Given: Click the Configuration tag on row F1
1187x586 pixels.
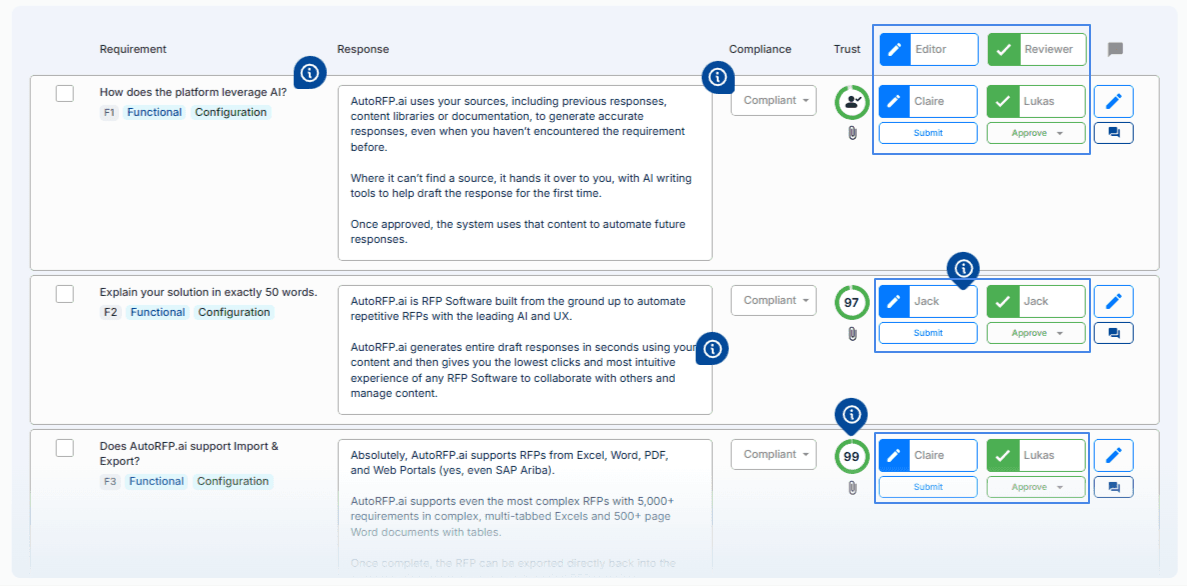Looking at the screenshot, I should 231,113.
